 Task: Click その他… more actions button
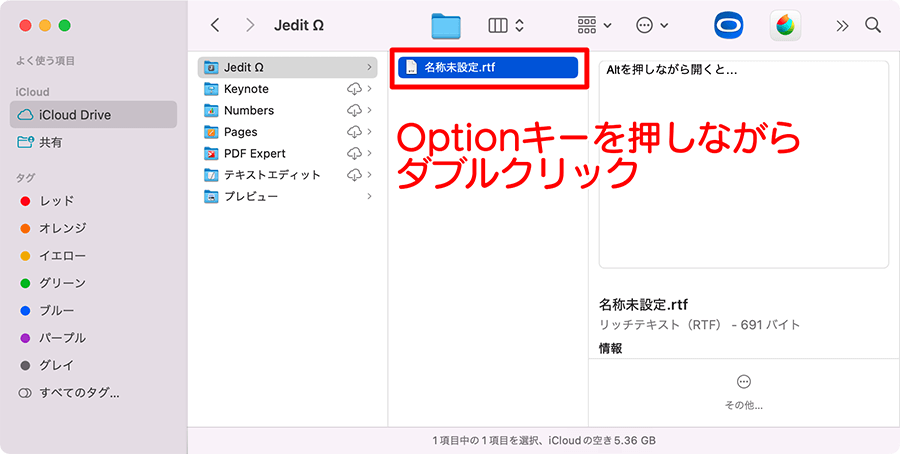[744, 393]
